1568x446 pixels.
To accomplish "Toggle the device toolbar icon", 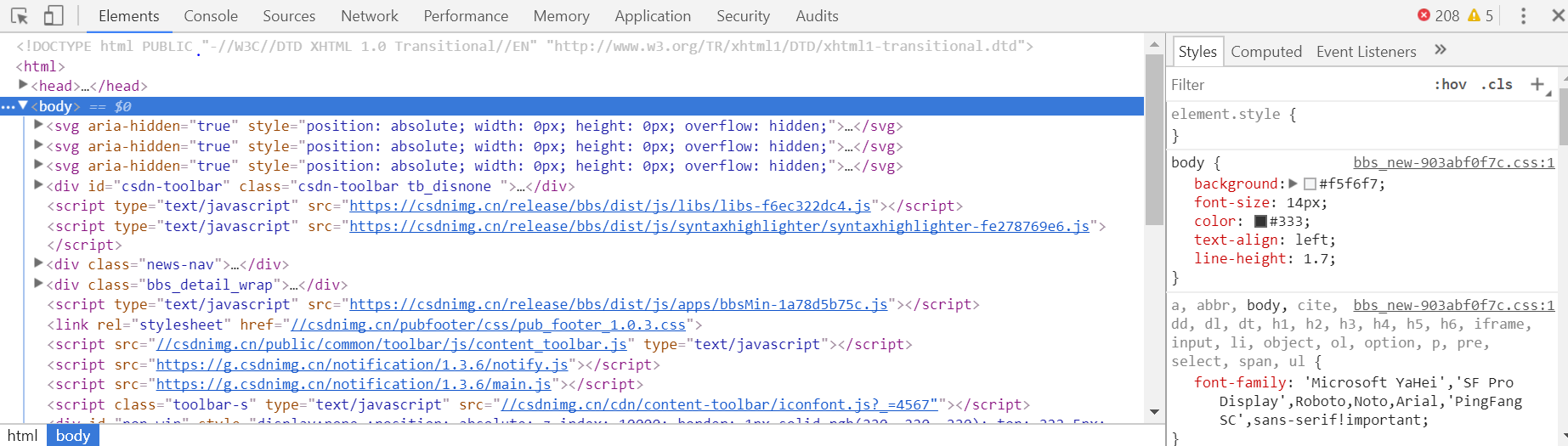I will [x=54, y=15].
